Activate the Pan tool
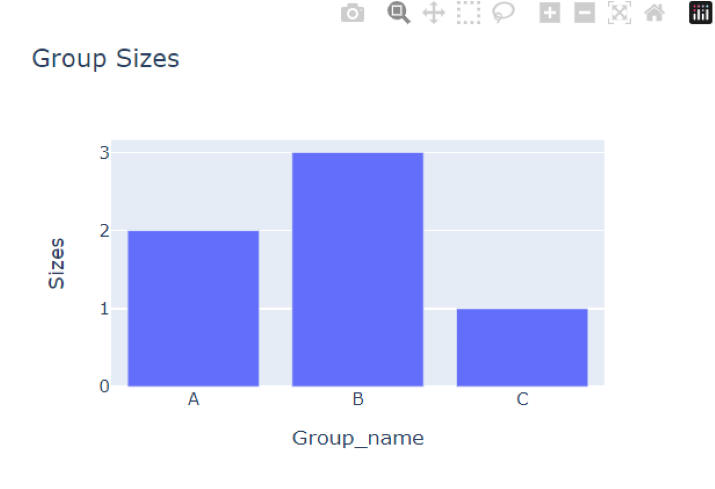 click(x=433, y=13)
